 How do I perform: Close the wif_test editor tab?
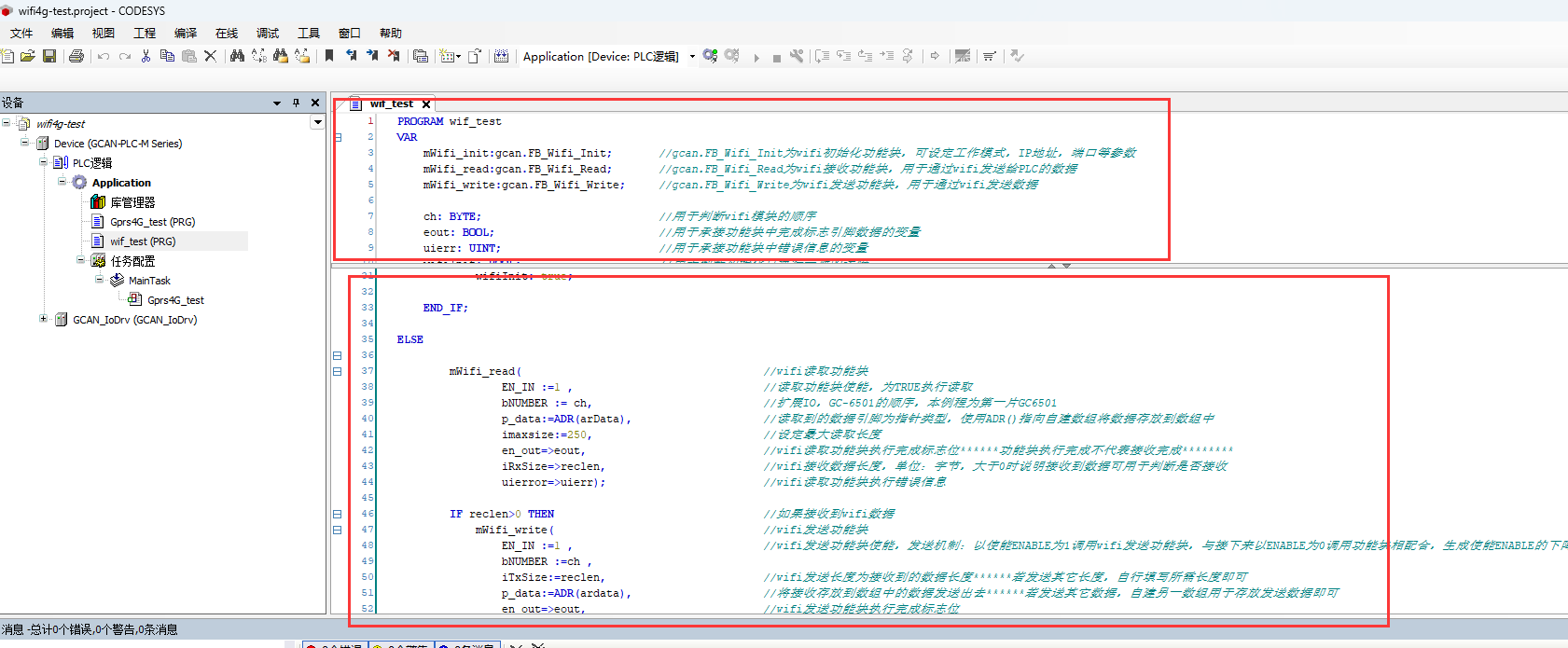point(426,104)
